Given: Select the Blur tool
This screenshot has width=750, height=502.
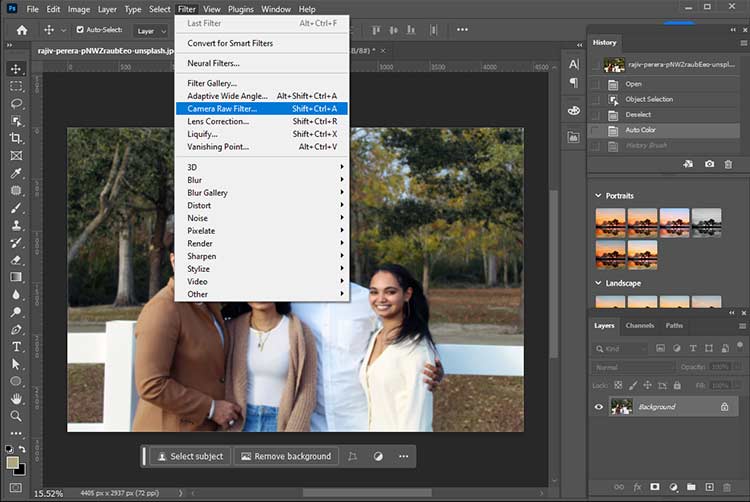Looking at the screenshot, I should click(x=16, y=295).
